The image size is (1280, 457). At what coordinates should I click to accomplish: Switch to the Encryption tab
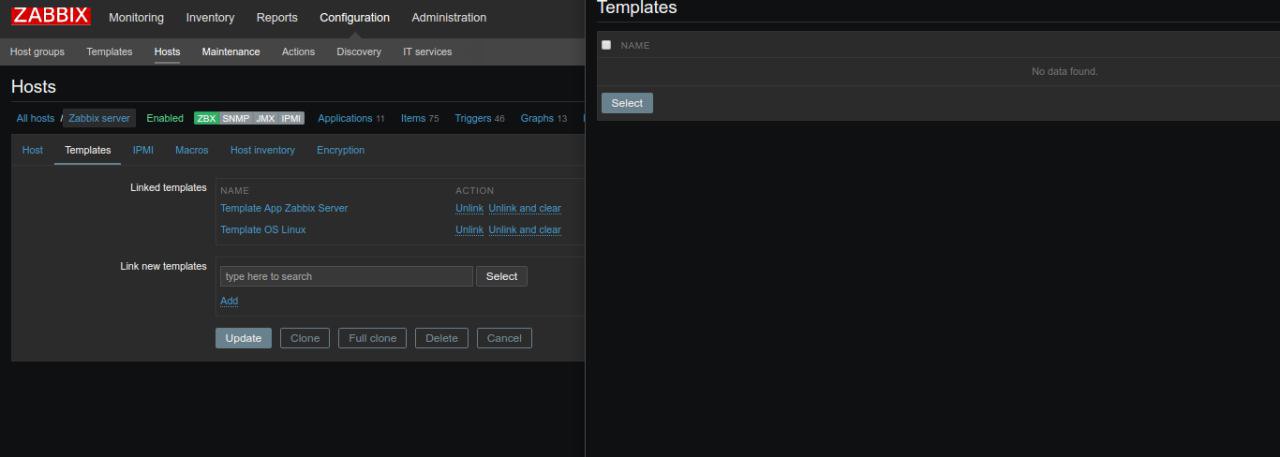341,150
